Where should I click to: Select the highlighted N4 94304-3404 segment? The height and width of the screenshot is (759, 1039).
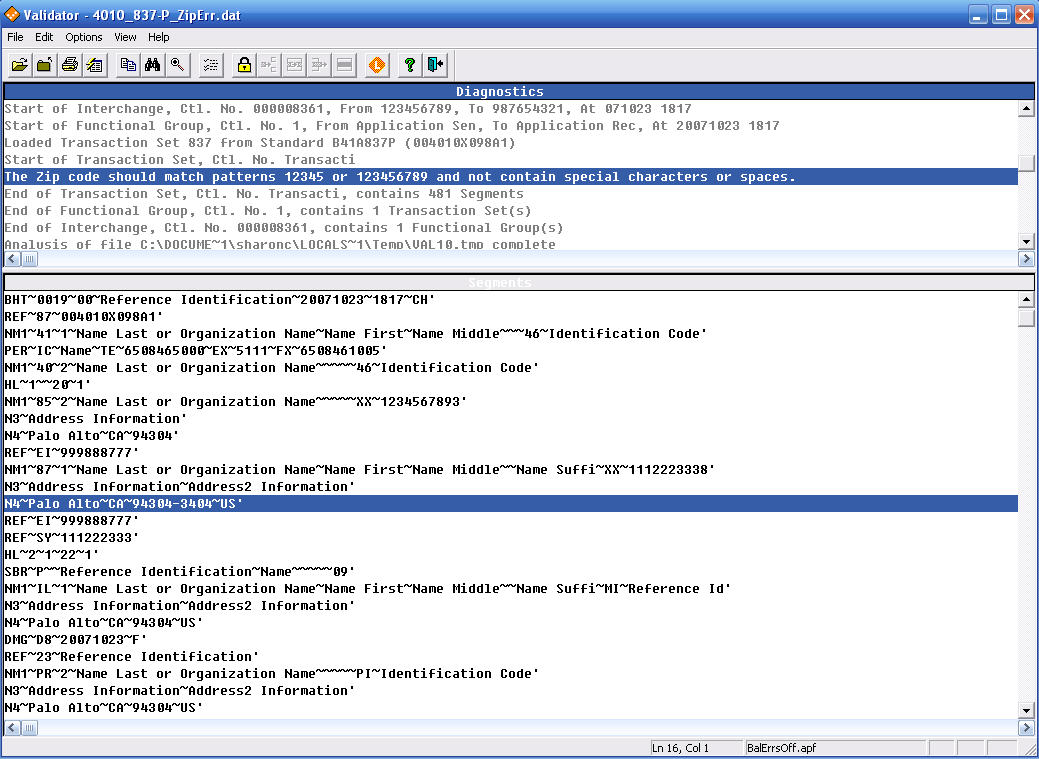pos(511,504)
